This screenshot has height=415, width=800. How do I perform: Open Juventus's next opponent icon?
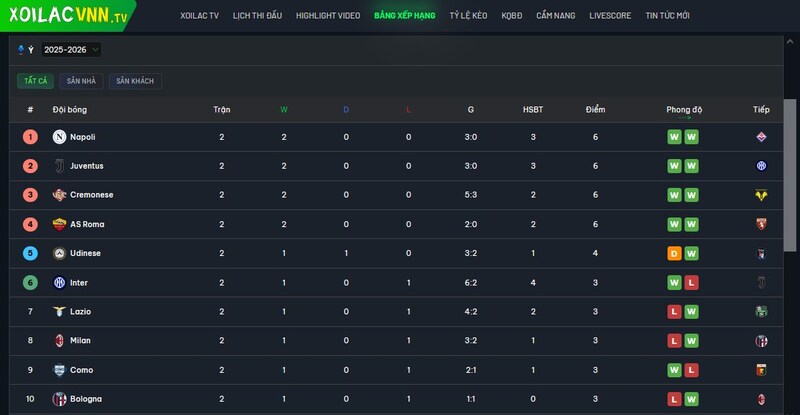pyautogui.click(x=761, y=166)
